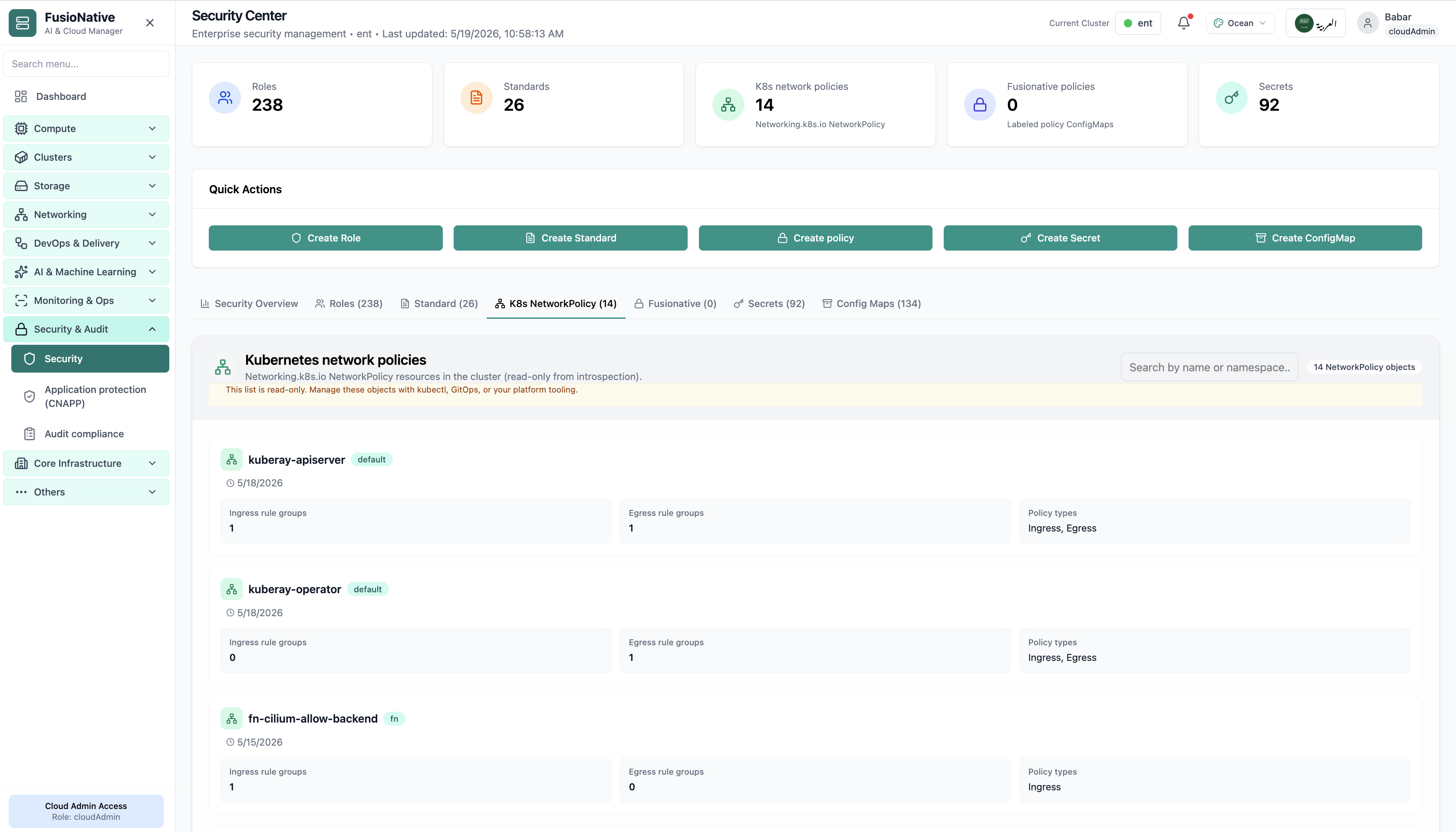This screenshot has height=832, width=1456.
Task: Click the K8s network policies card icon
Action: (x=728, y=105)
